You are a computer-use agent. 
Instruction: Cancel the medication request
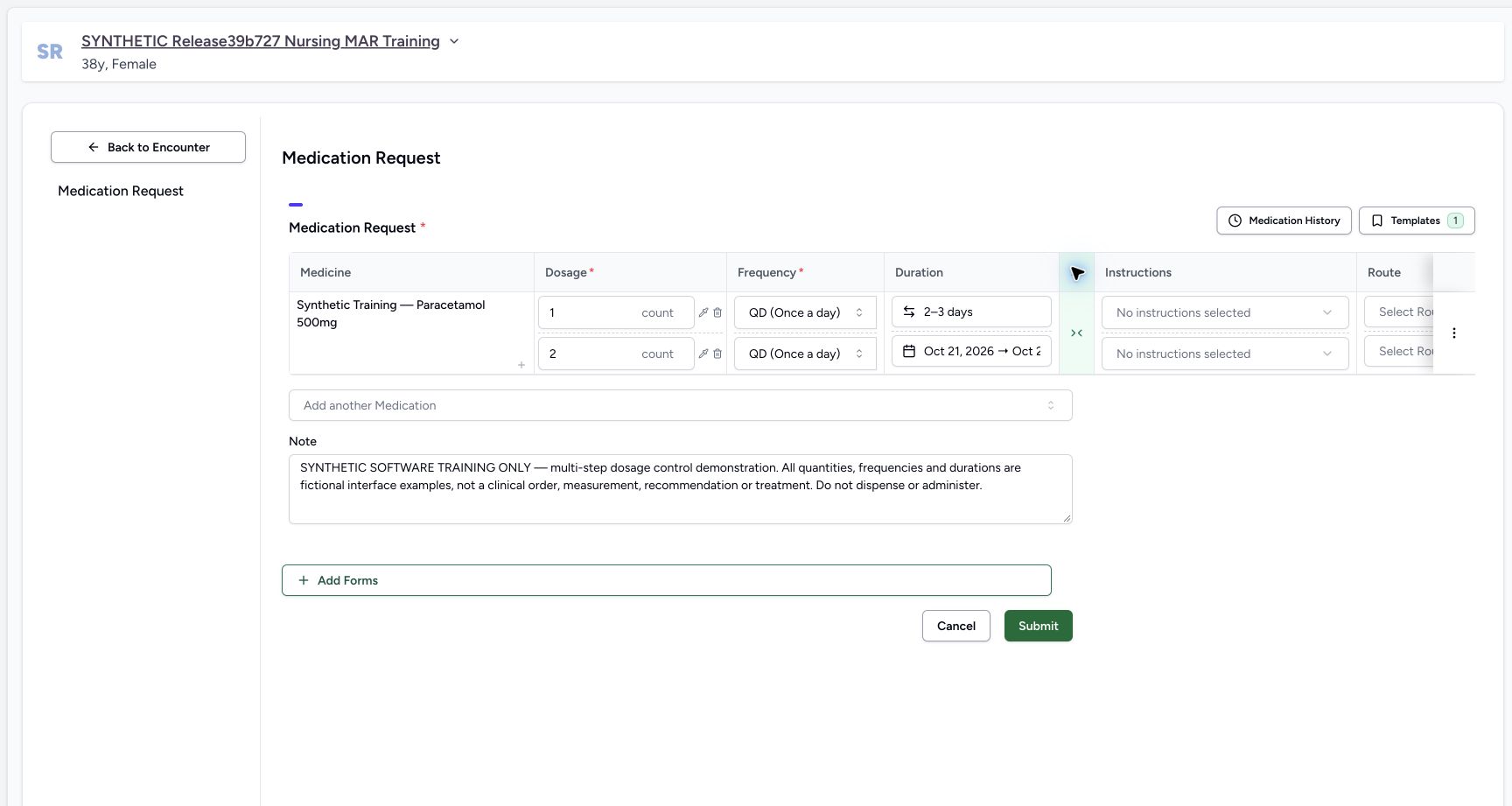[955, 626]
